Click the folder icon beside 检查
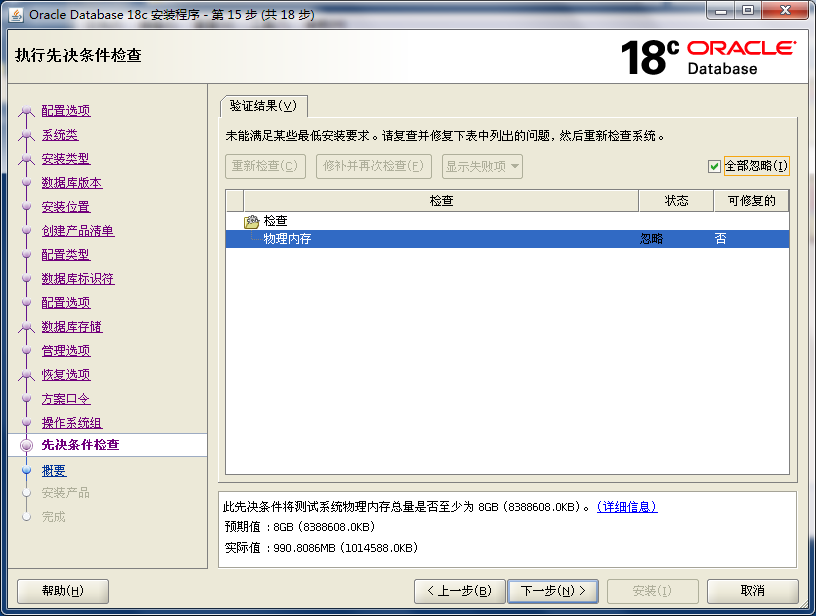Screen dimensions: 816x616 251,222
